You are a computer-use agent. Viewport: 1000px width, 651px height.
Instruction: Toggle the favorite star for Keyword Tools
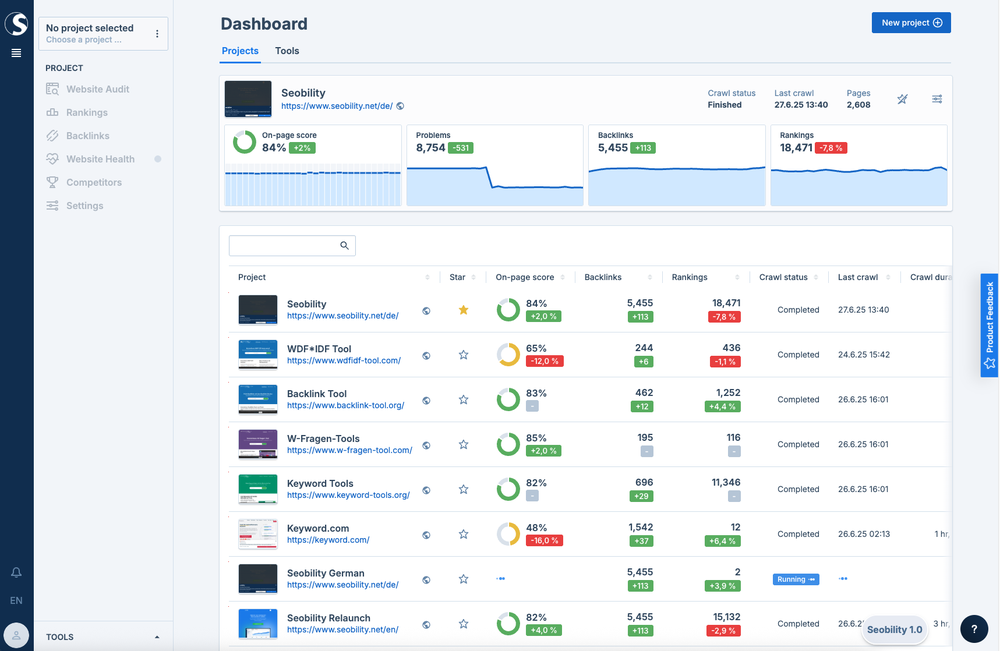coord(463,489)
